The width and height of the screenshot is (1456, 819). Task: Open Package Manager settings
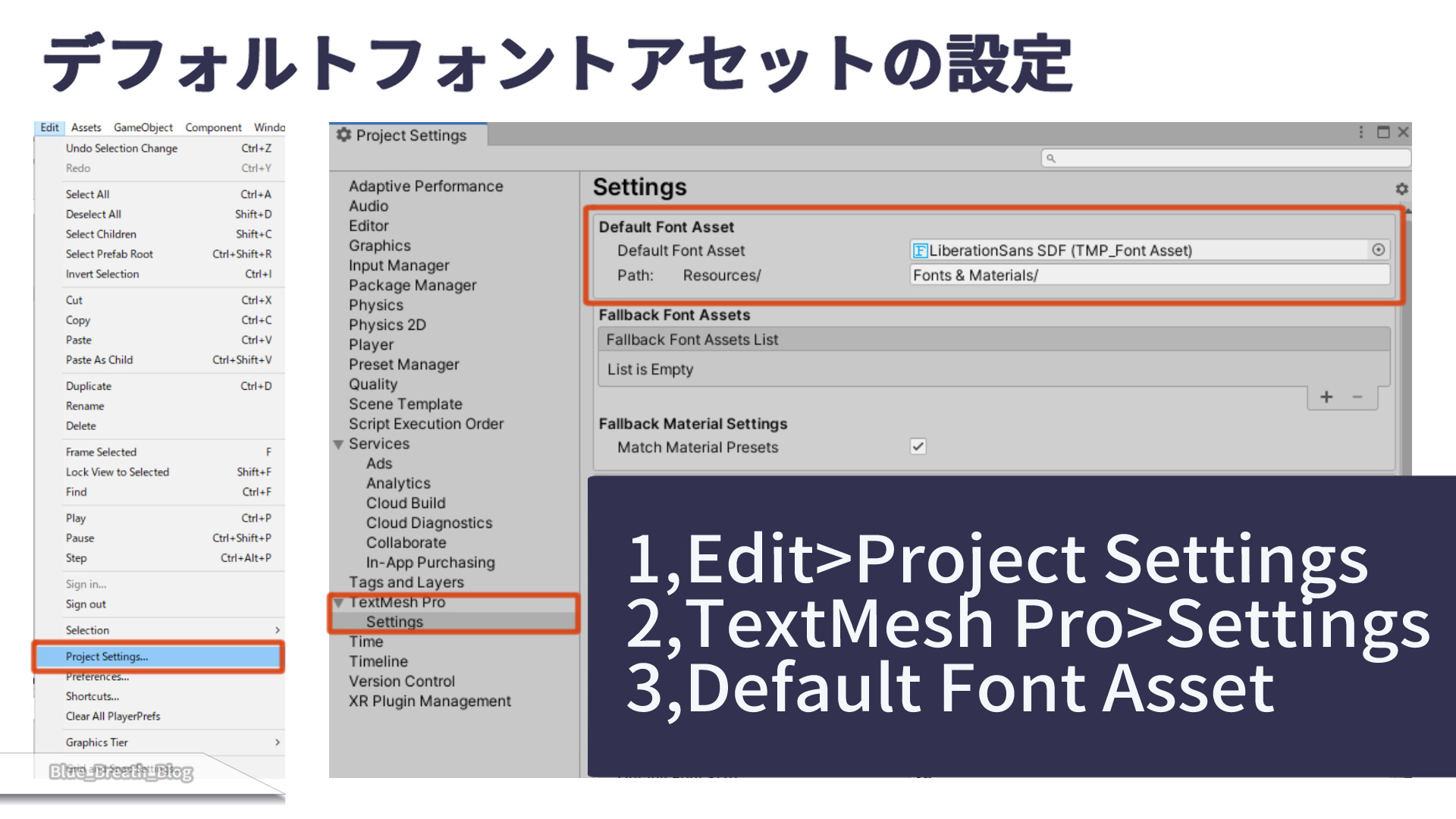(413, 285)
